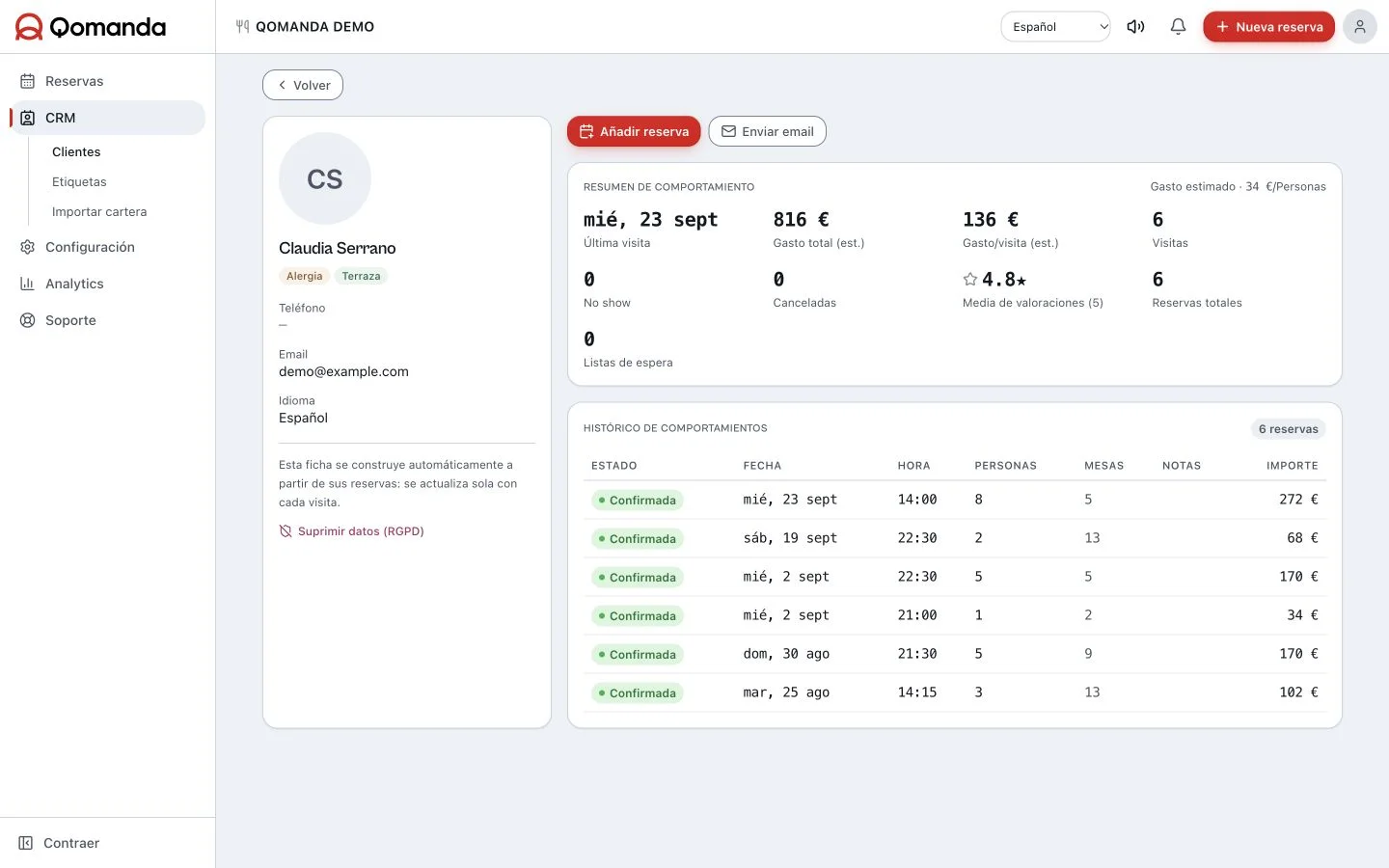Click the star icon beside 4.8 rating

970,279
